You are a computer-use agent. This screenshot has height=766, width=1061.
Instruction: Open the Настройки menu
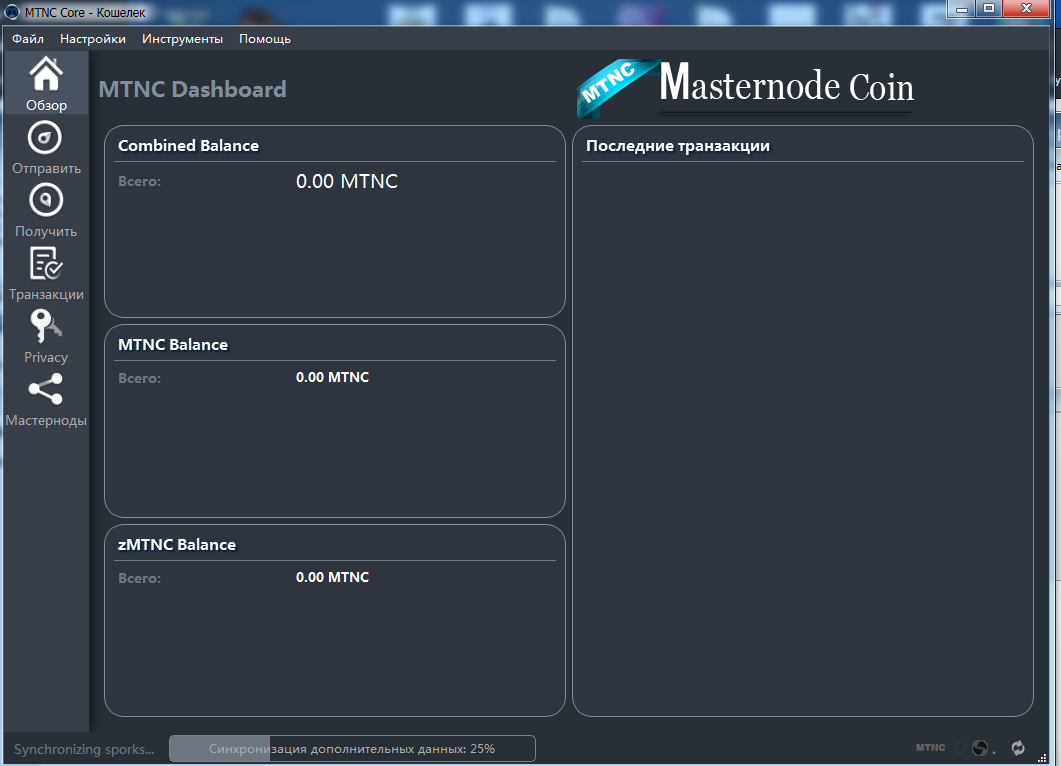pyautogui.click(x=93, y=39)
